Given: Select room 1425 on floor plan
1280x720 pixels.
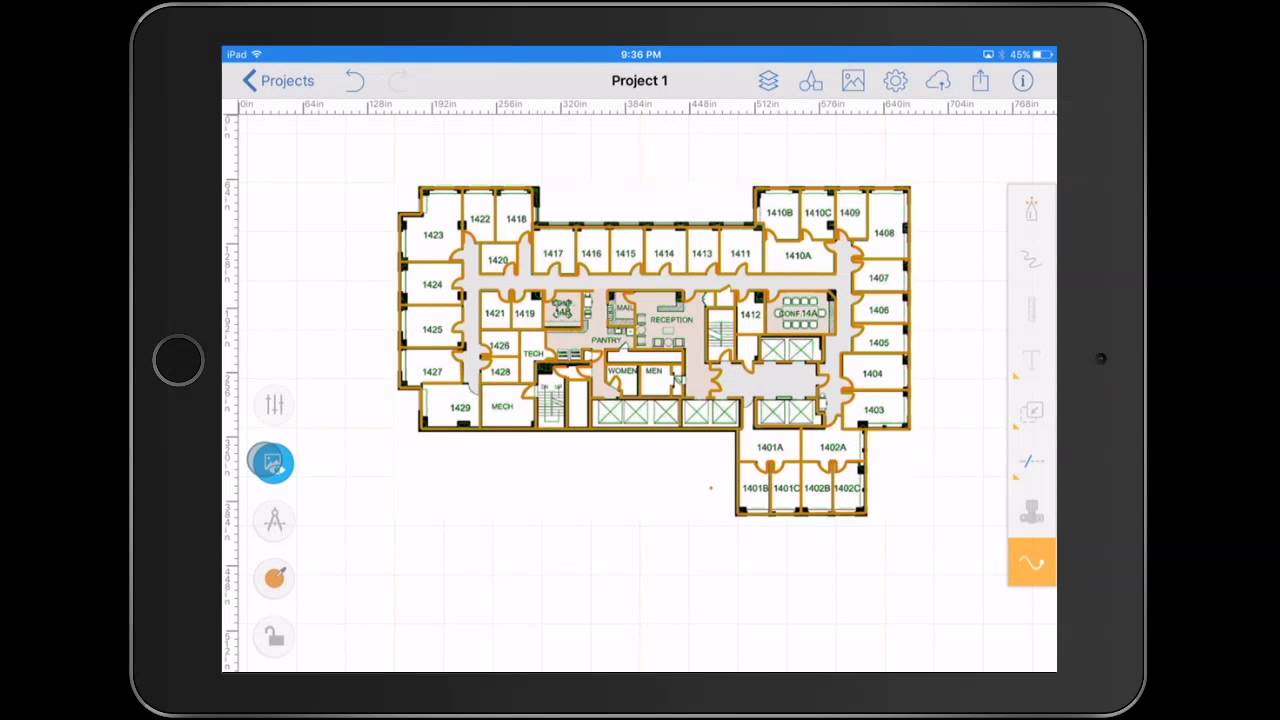Looking at the screenshot, I should click(432, 329).
